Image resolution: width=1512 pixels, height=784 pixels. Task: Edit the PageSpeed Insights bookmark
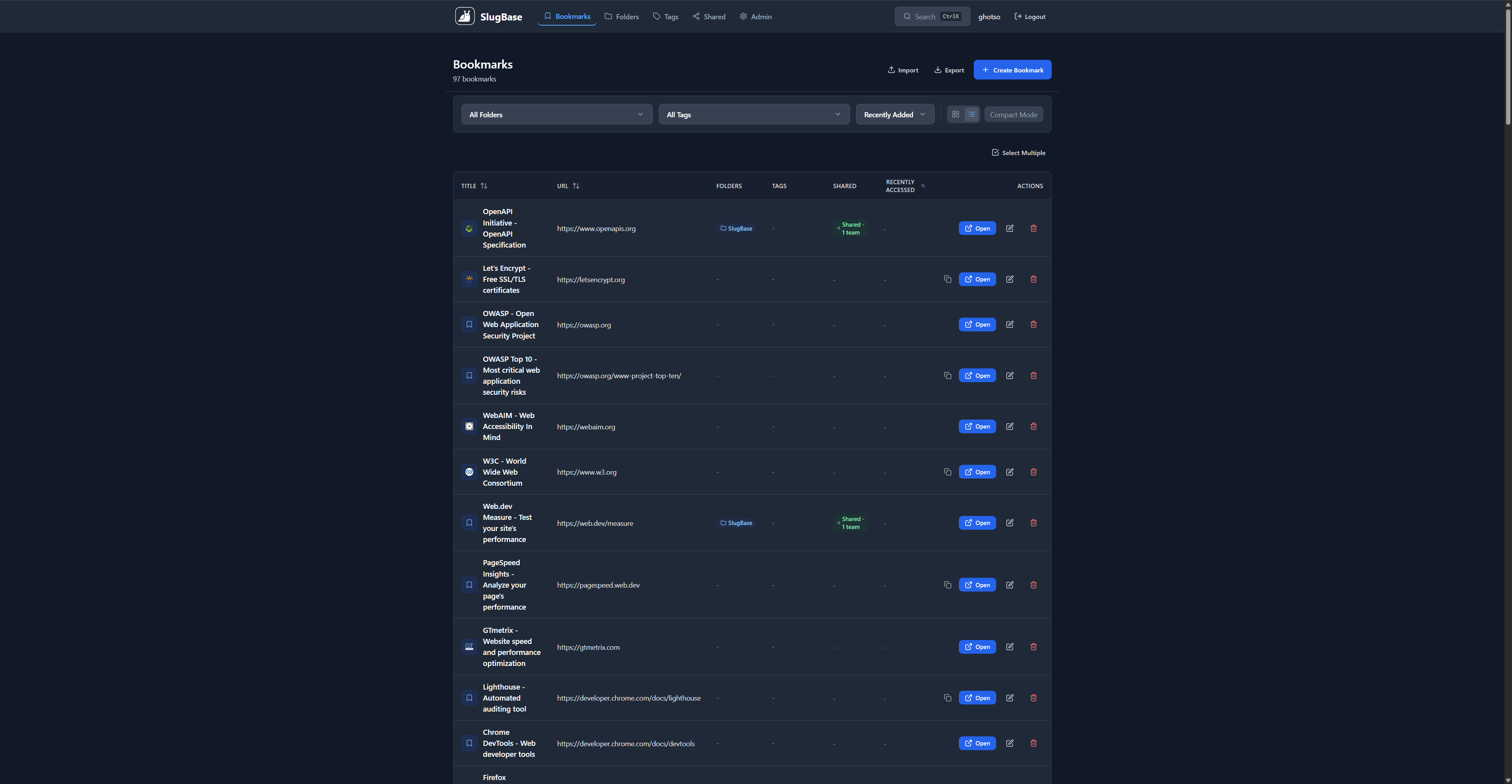(x=1010, y=584)
